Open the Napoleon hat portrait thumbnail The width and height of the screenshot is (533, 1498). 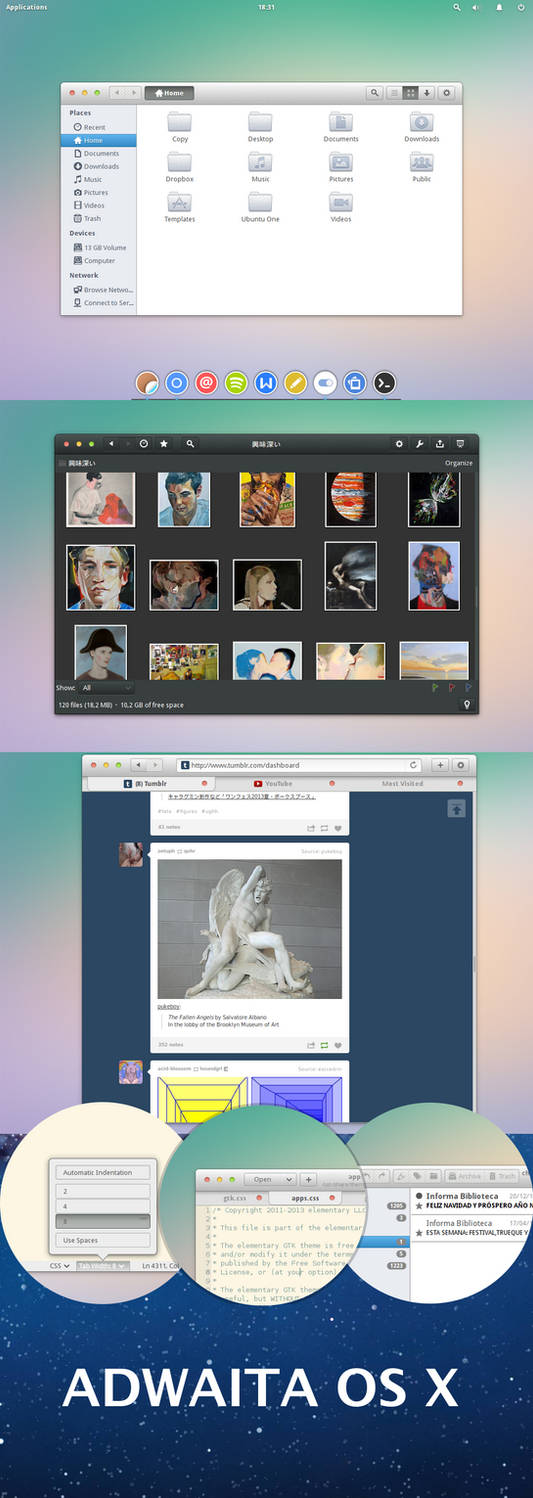click(x=100, y=653)
